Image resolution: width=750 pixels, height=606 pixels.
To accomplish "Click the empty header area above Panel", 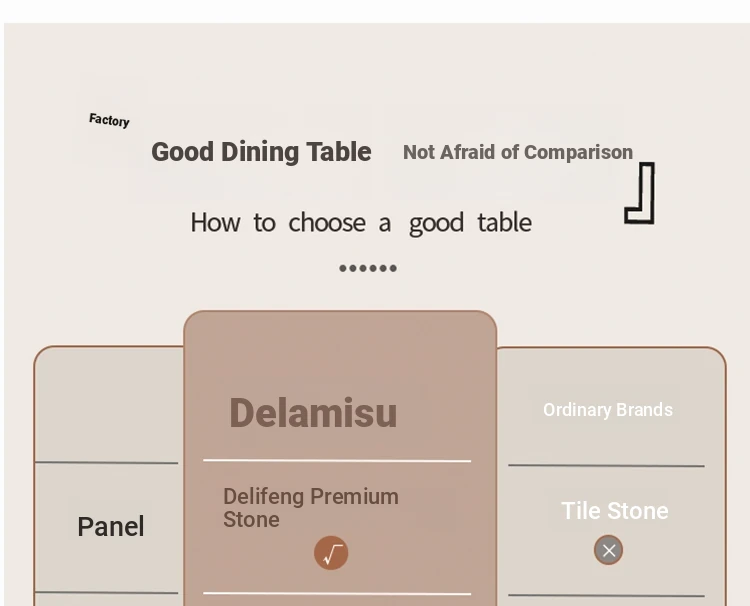I will pyautogui.click(x=109, y=405).
